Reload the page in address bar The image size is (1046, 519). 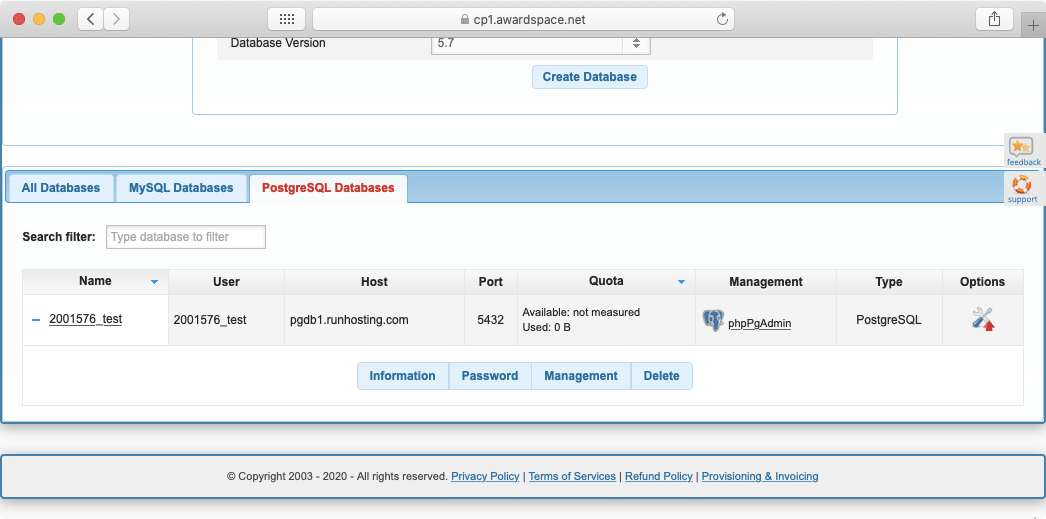pos(722,19)
